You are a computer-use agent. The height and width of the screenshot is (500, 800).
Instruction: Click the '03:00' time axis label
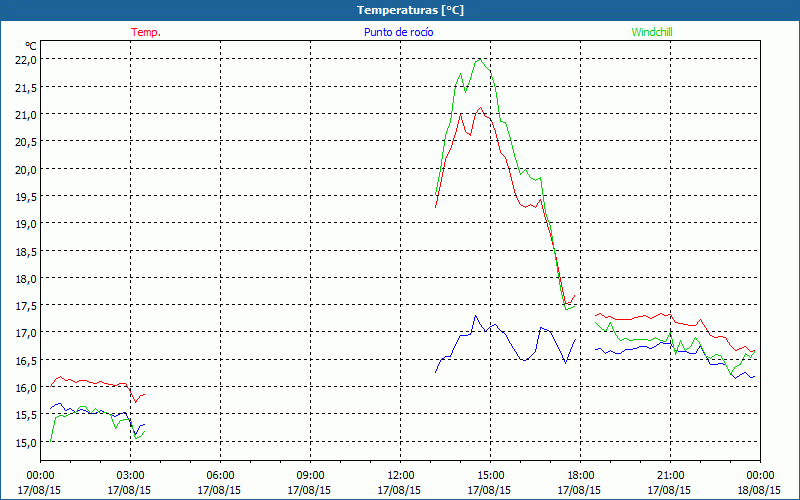coord(130,476)
